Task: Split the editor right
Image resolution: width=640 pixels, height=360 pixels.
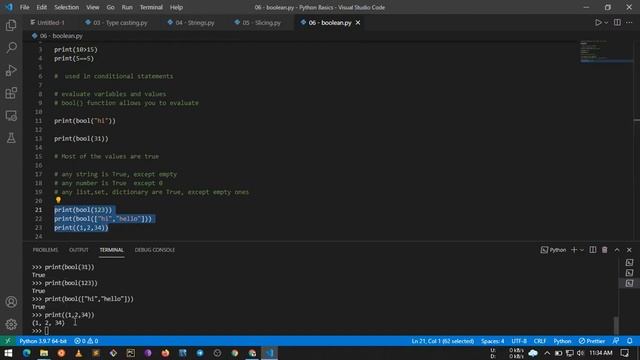Action: [x=617, y=22]
